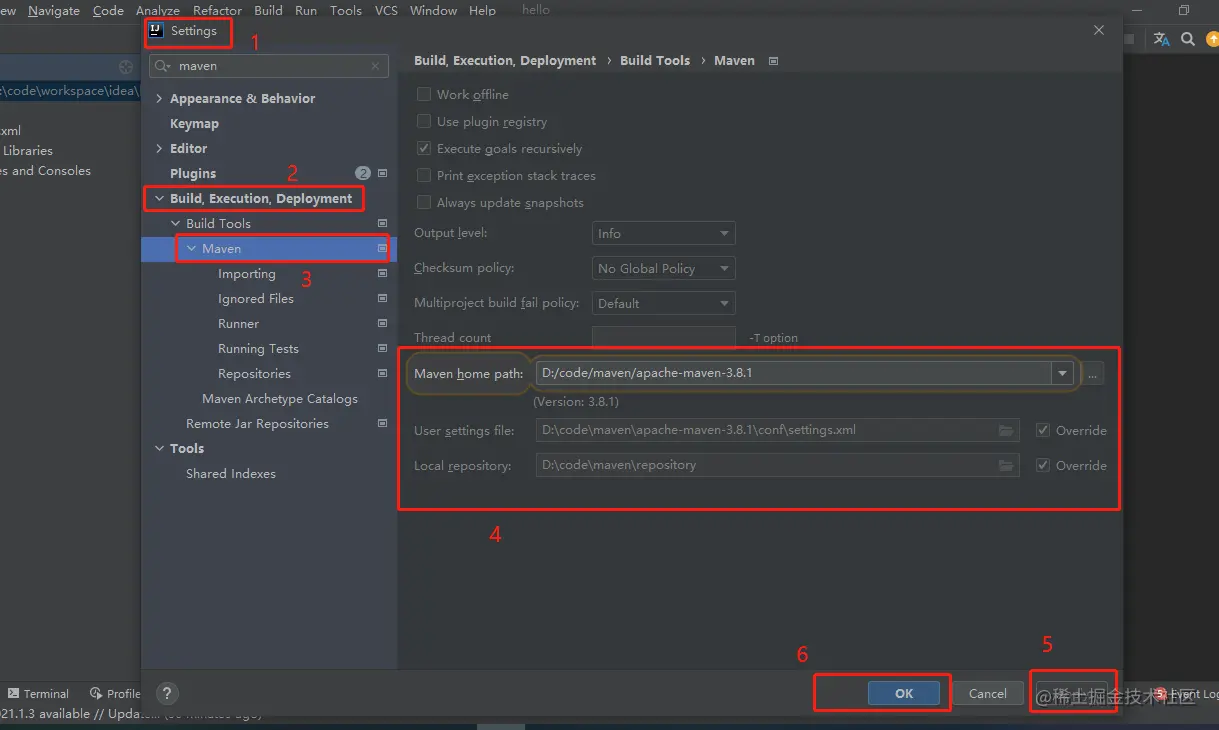1219x730 pixels.
Task: Toggle Override for User settings file
Action: pyautogui.click(x=1043, y=430)
